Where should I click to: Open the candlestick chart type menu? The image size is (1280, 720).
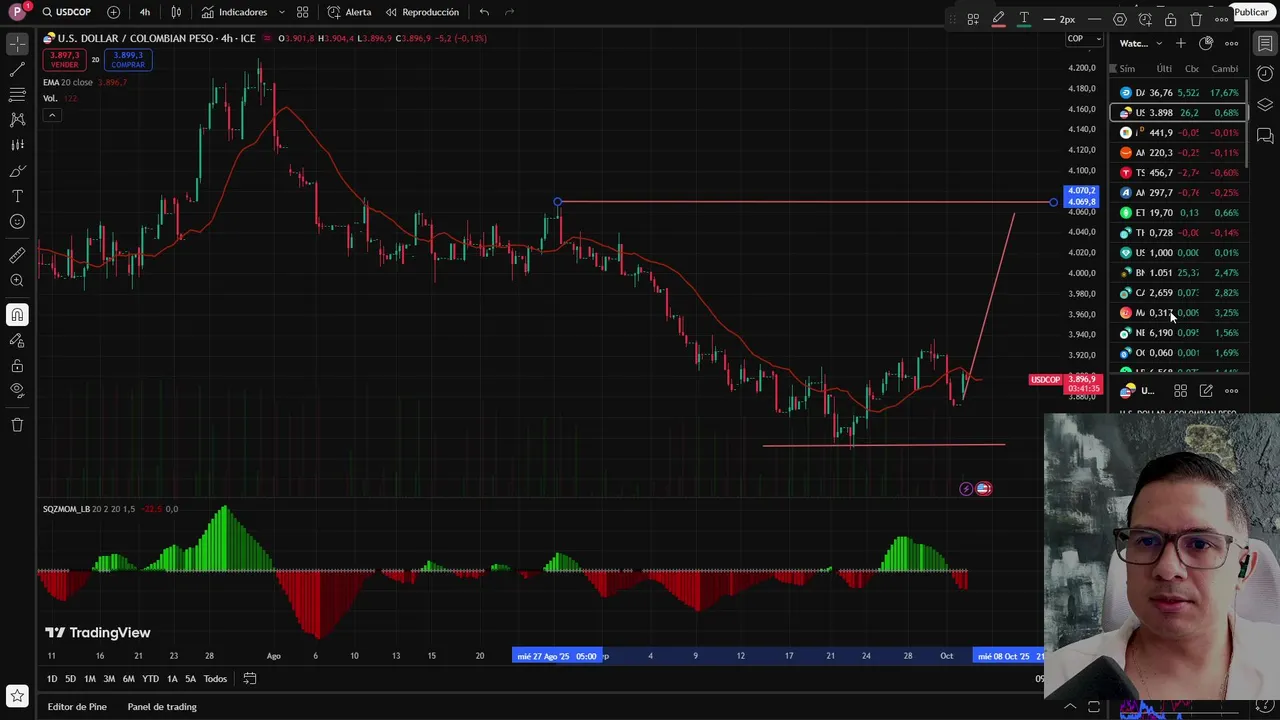176,12
